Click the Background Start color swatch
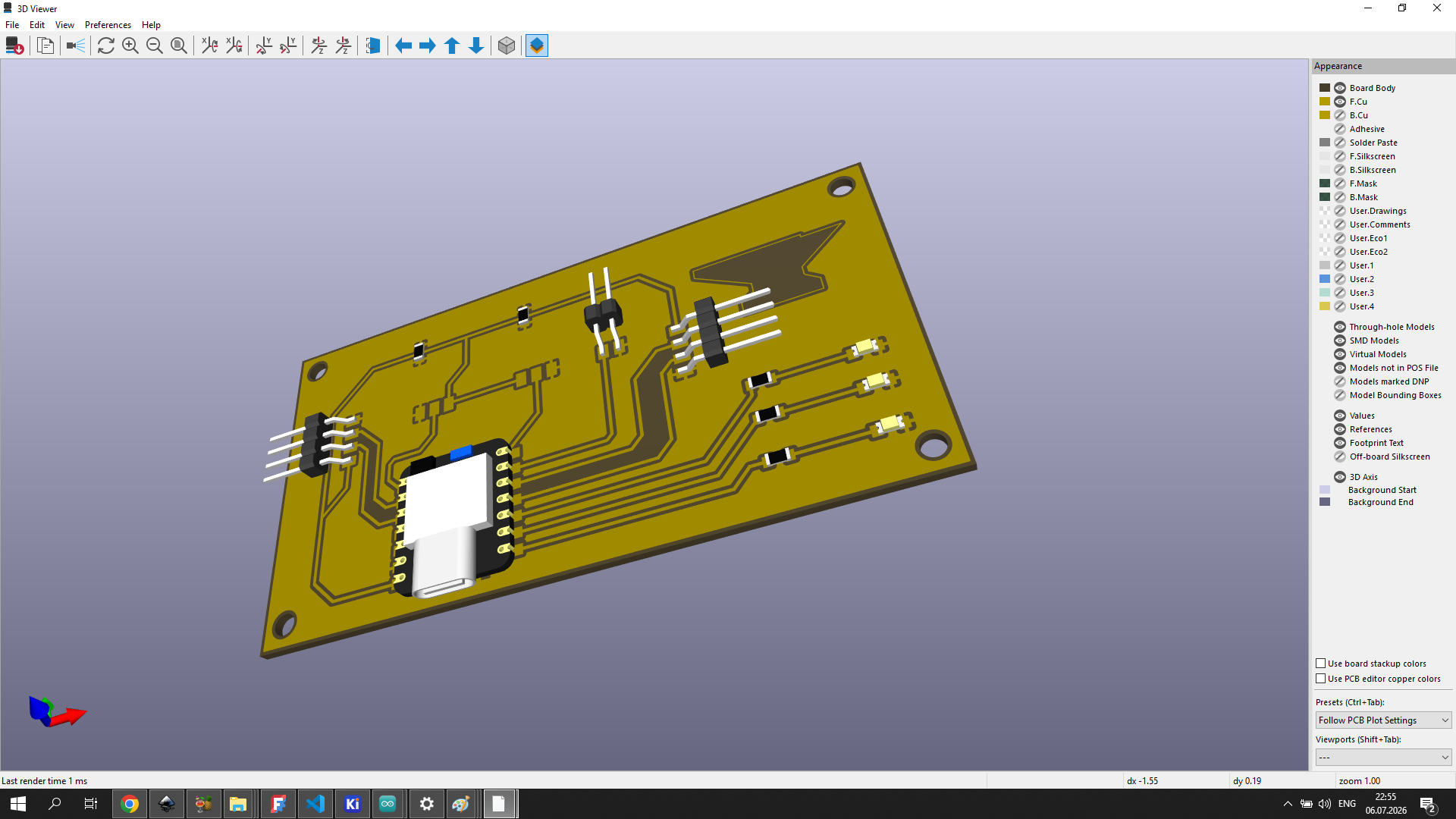The height and width of the screenshot is (819, 1456). [1325, 490]
